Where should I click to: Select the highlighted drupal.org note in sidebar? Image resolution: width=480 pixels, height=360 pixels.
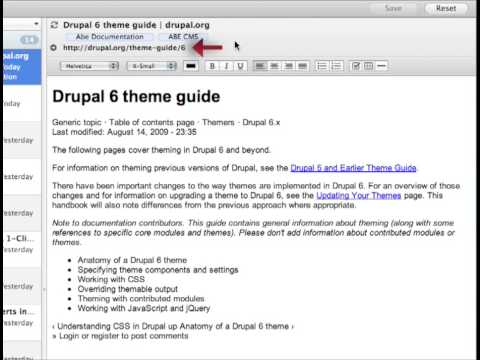click(22, 66)
